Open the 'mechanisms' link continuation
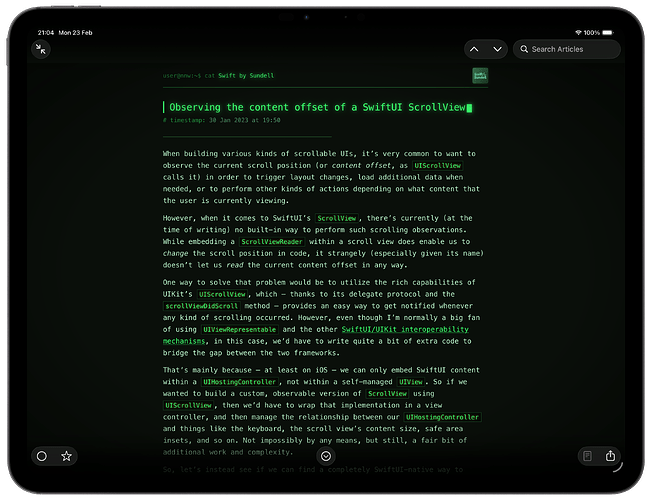The width and height of the screenshot is (652, 500). click(184, 341)
